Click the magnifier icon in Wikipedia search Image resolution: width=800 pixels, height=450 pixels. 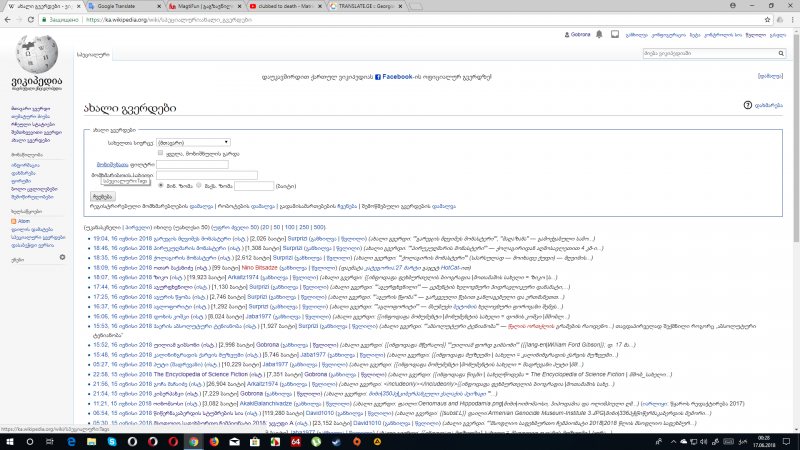(780, 52)
